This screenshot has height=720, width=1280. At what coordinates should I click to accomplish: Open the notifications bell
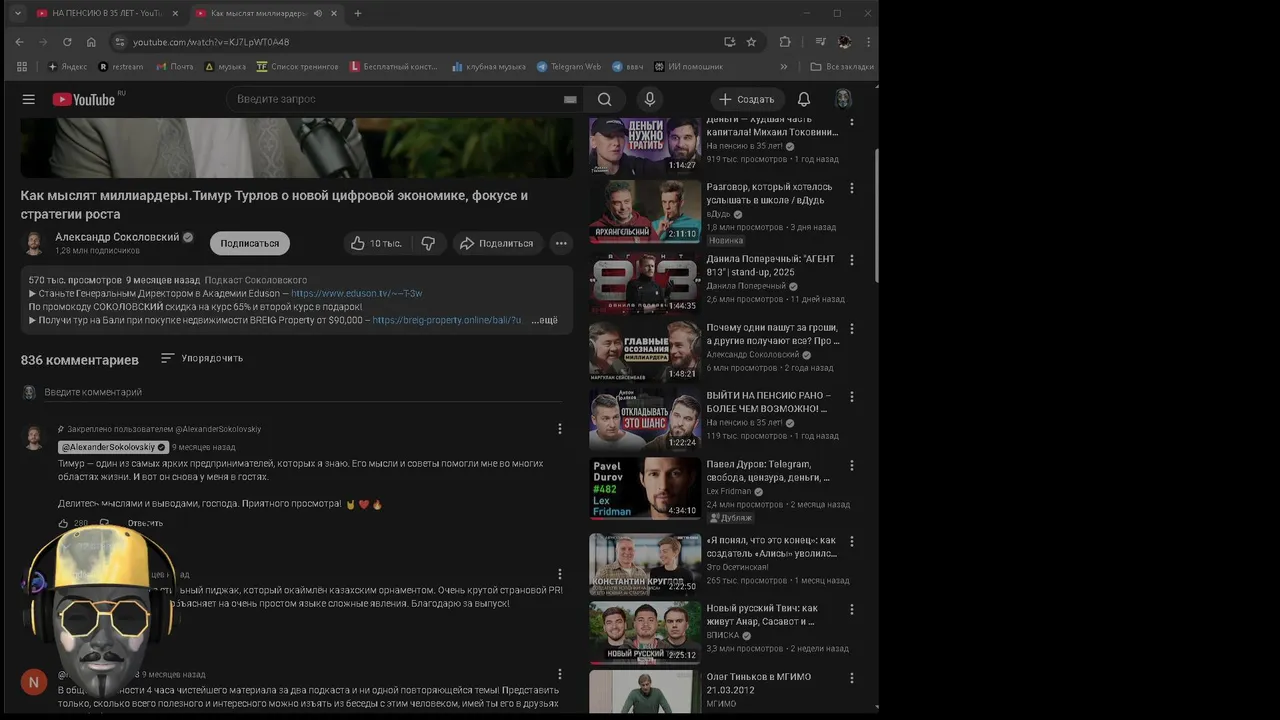(803, 99)
